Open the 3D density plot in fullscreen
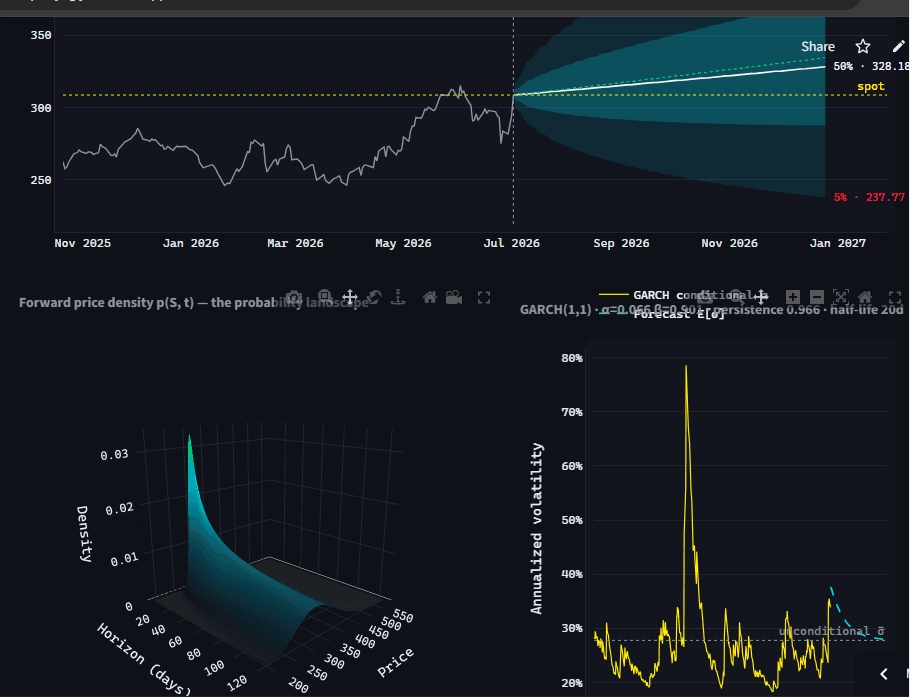Image resolution: width=910 pixels, height=698 pixels. (484, 298)
